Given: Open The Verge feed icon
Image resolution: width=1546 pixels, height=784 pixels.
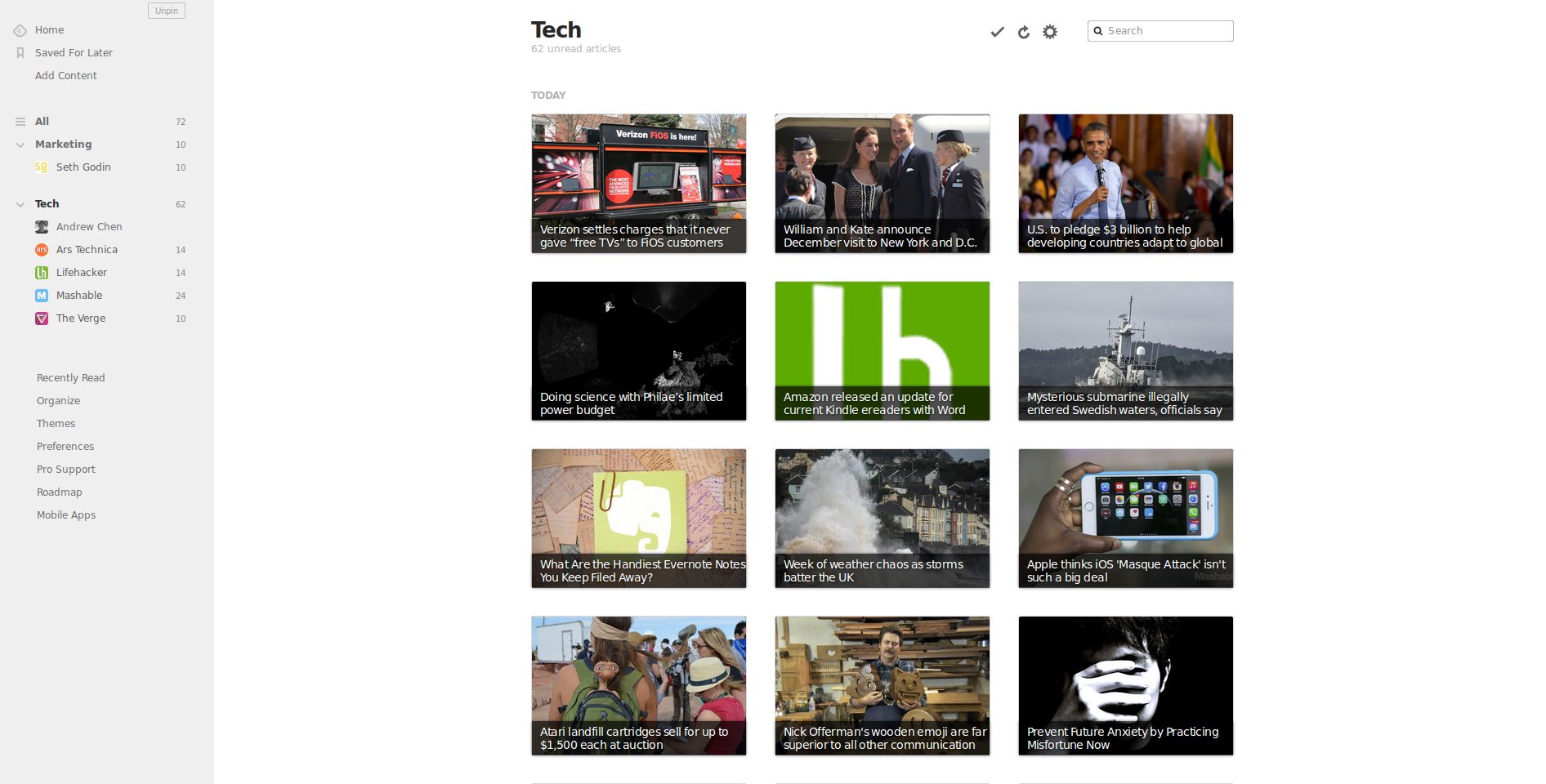Looking at the screenshot, I should [41, 318].
